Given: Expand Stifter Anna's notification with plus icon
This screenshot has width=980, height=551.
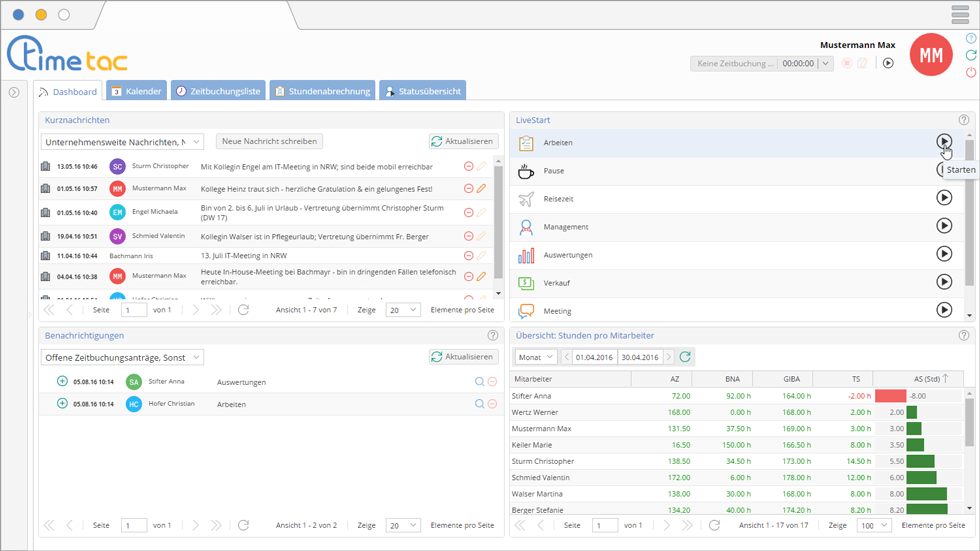Looking at the screenshot, I should (62, 381).
